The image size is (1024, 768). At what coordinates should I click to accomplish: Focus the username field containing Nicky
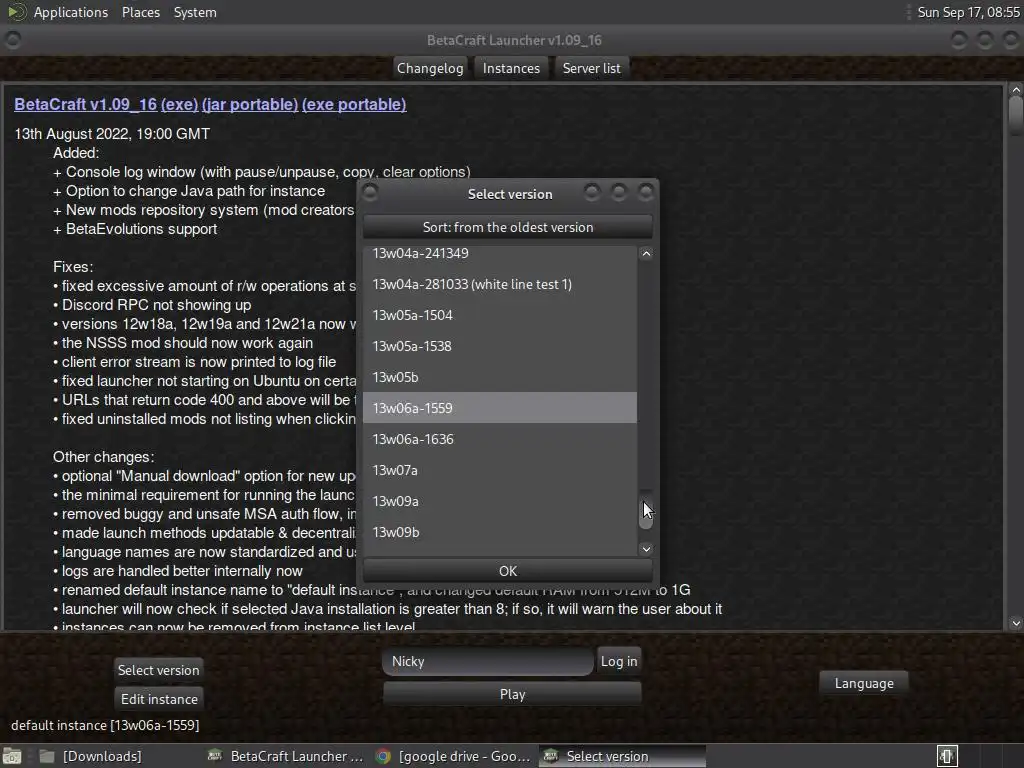point(487,662)
